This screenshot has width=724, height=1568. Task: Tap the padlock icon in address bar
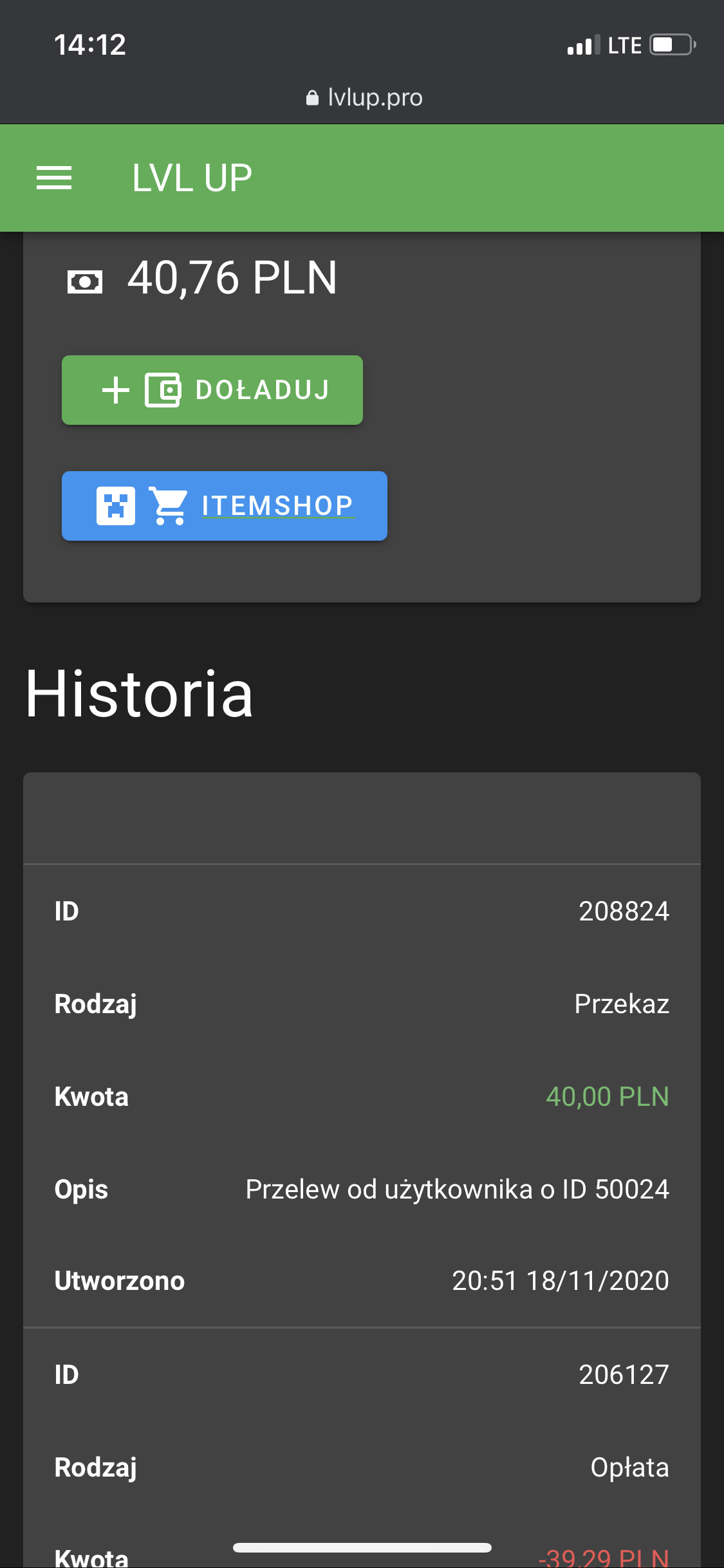(312, 98)
